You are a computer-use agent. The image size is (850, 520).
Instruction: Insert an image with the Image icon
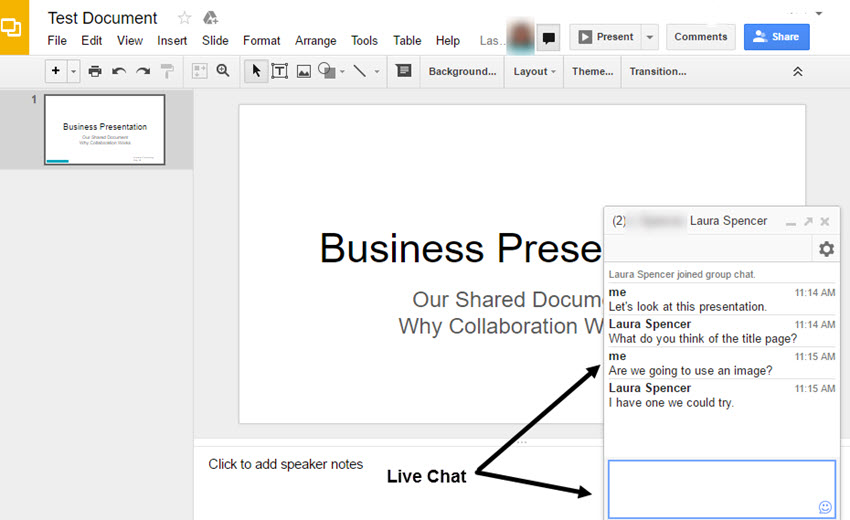click(x=304, y=71)
